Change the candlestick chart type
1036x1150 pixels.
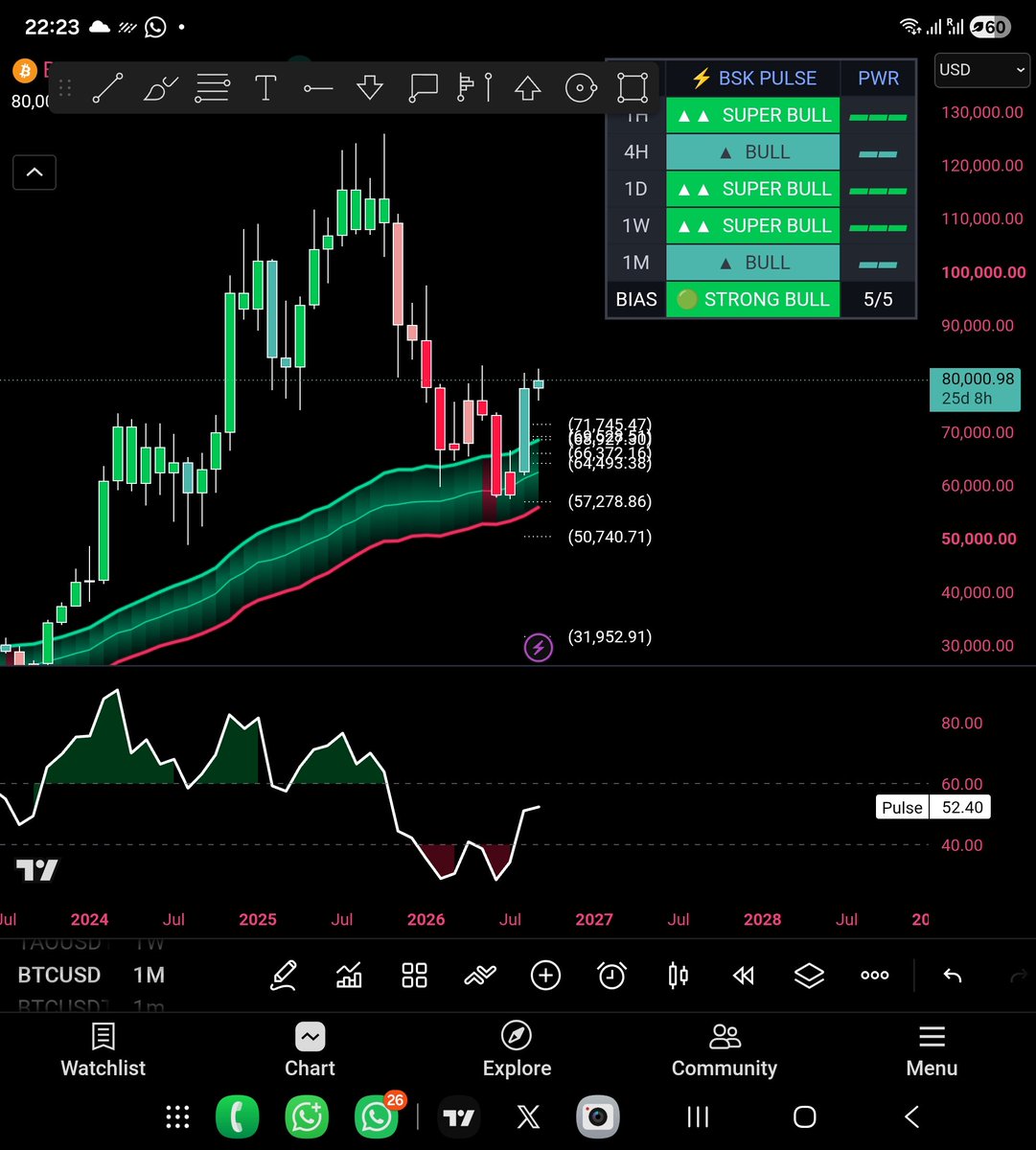pos(678,976)
